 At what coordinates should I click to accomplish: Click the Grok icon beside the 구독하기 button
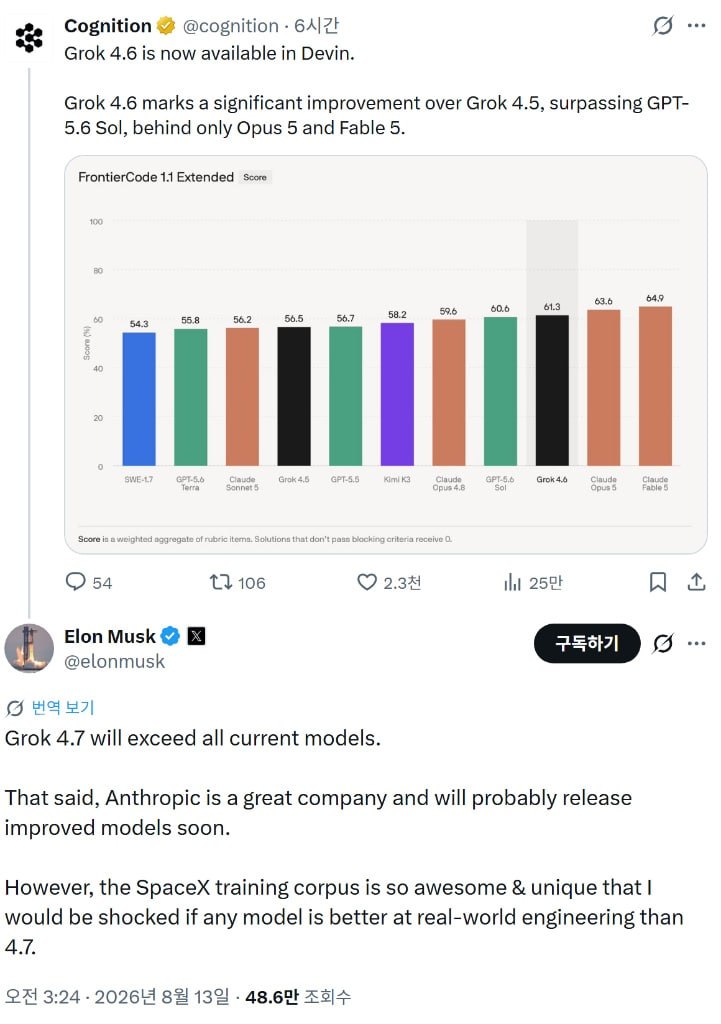click(662, 643)
